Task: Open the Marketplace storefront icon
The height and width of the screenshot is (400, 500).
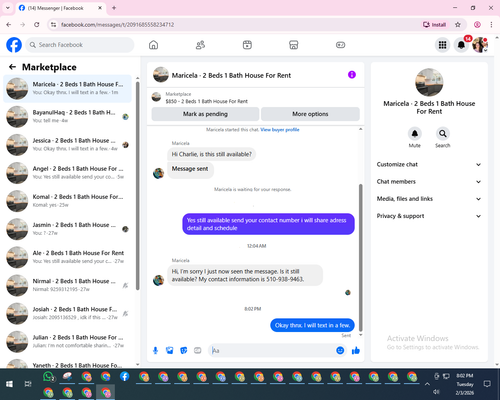Action: pyautogui.click(x=294, y=45)
